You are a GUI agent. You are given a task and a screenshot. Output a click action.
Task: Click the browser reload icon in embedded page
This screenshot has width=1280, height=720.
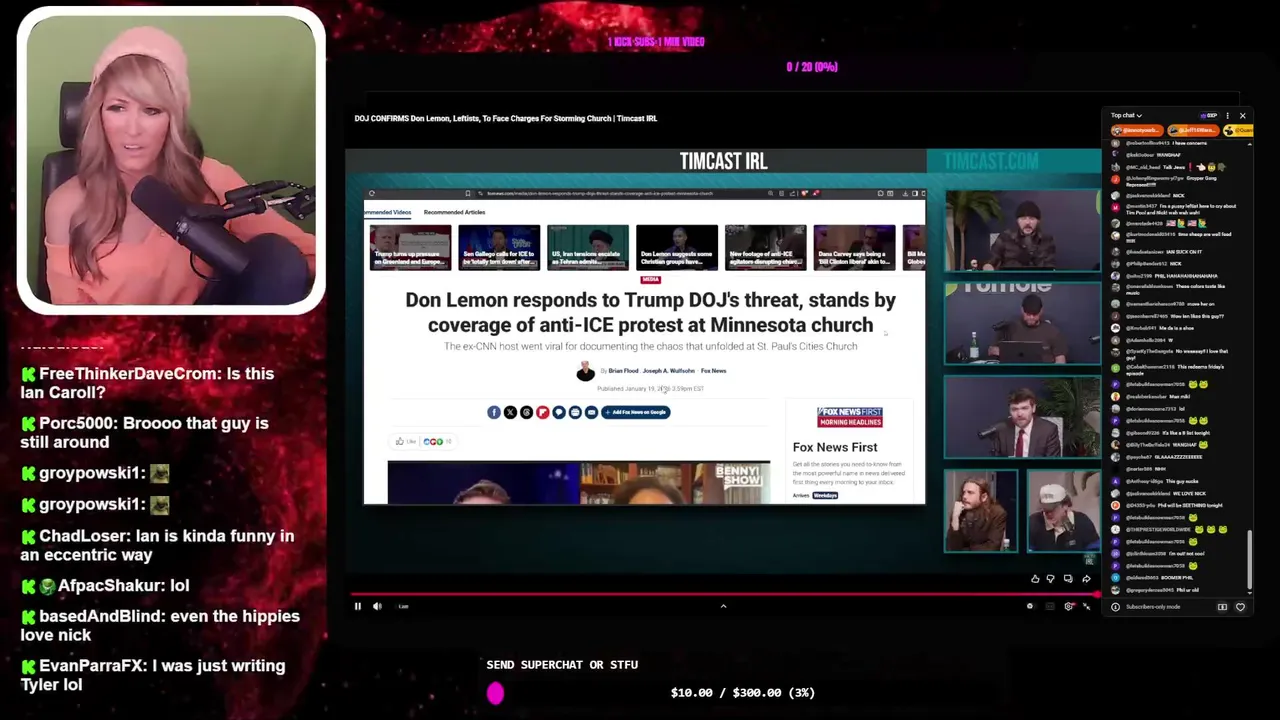[x=371, y=193]
